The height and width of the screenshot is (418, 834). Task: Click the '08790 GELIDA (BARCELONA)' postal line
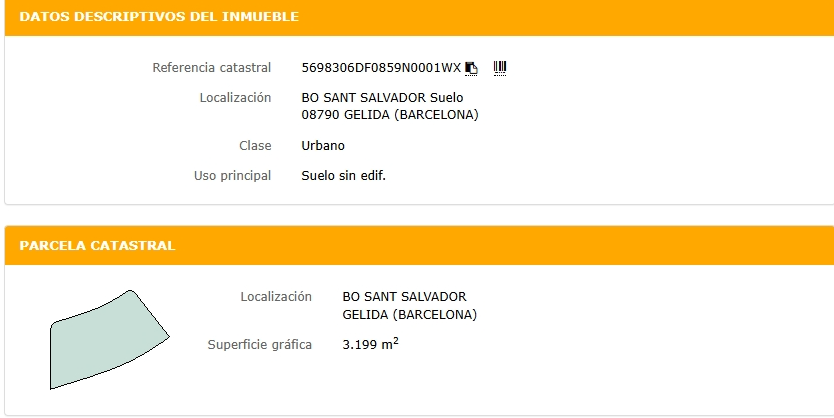[389, 115]
